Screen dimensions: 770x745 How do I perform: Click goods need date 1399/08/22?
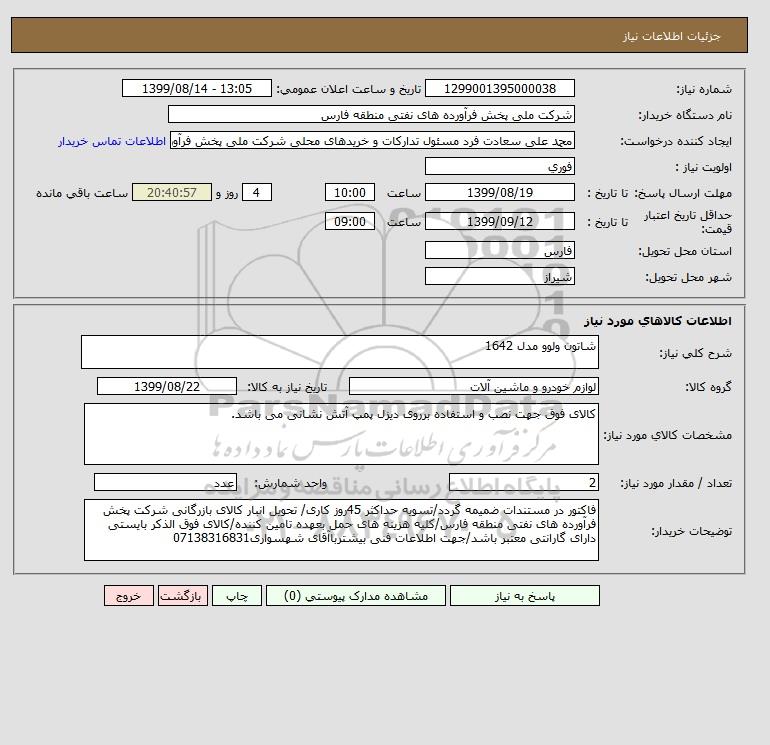[x=167, y=386]
